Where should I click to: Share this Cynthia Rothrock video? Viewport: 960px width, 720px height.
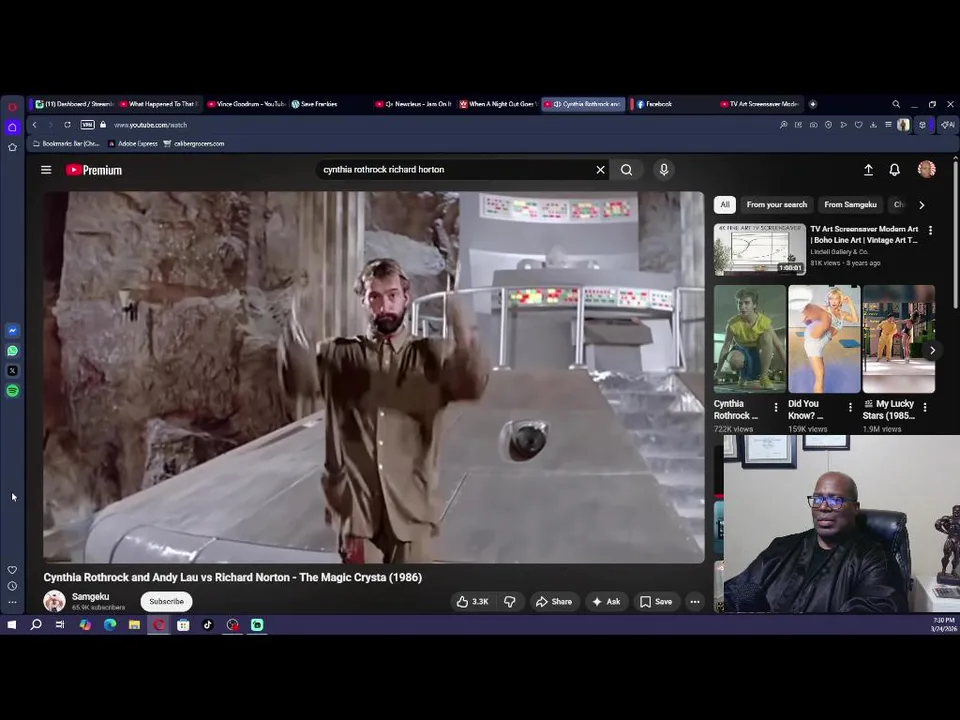(x=553, y=602)
